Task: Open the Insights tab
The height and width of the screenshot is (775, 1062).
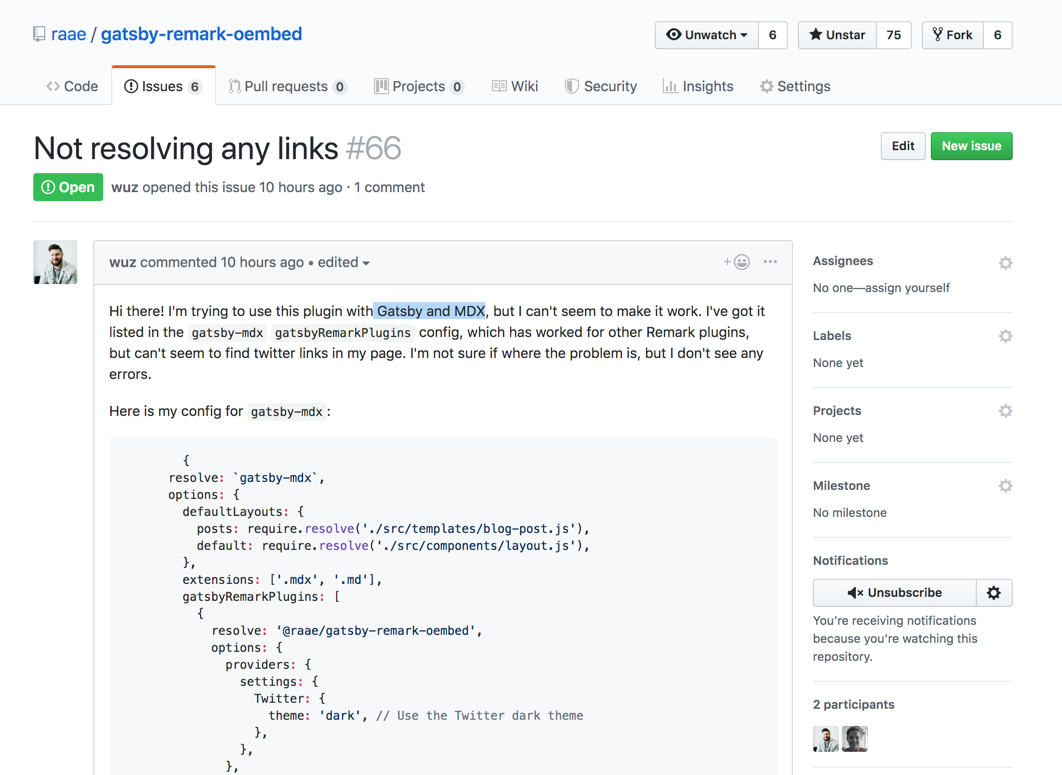Action: 698,86
